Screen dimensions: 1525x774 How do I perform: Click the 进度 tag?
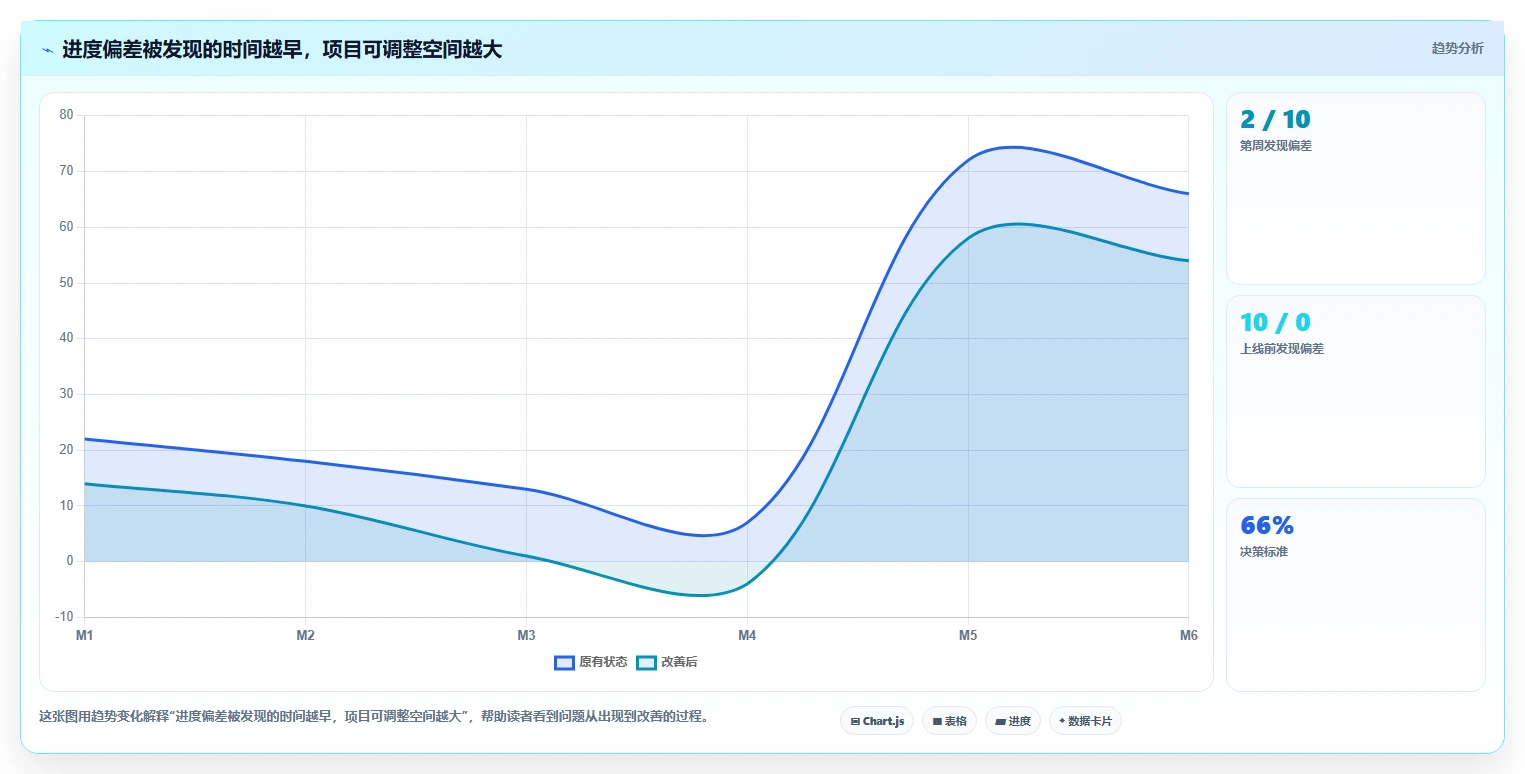pyautogui.click(x=1013, y=721)
